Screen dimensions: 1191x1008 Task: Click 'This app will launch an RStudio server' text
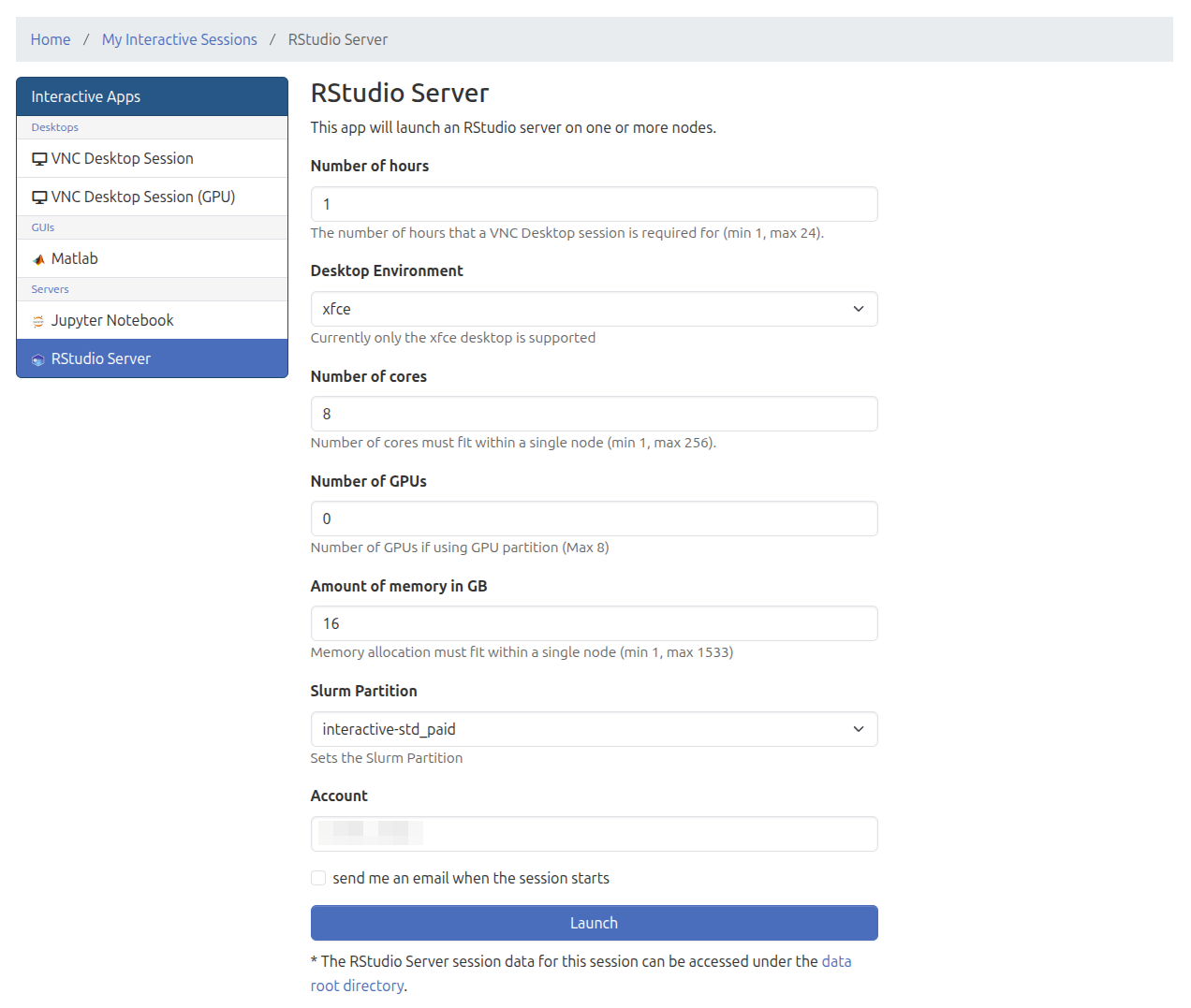(x=513, y=127)
